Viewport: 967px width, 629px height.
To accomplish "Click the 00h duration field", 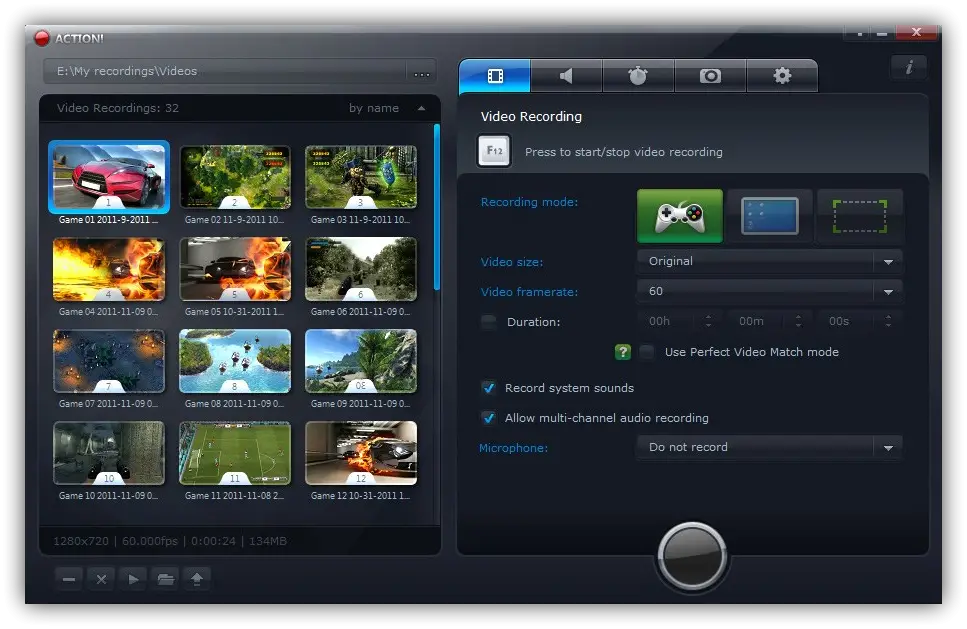I will (x=666, y=321).
